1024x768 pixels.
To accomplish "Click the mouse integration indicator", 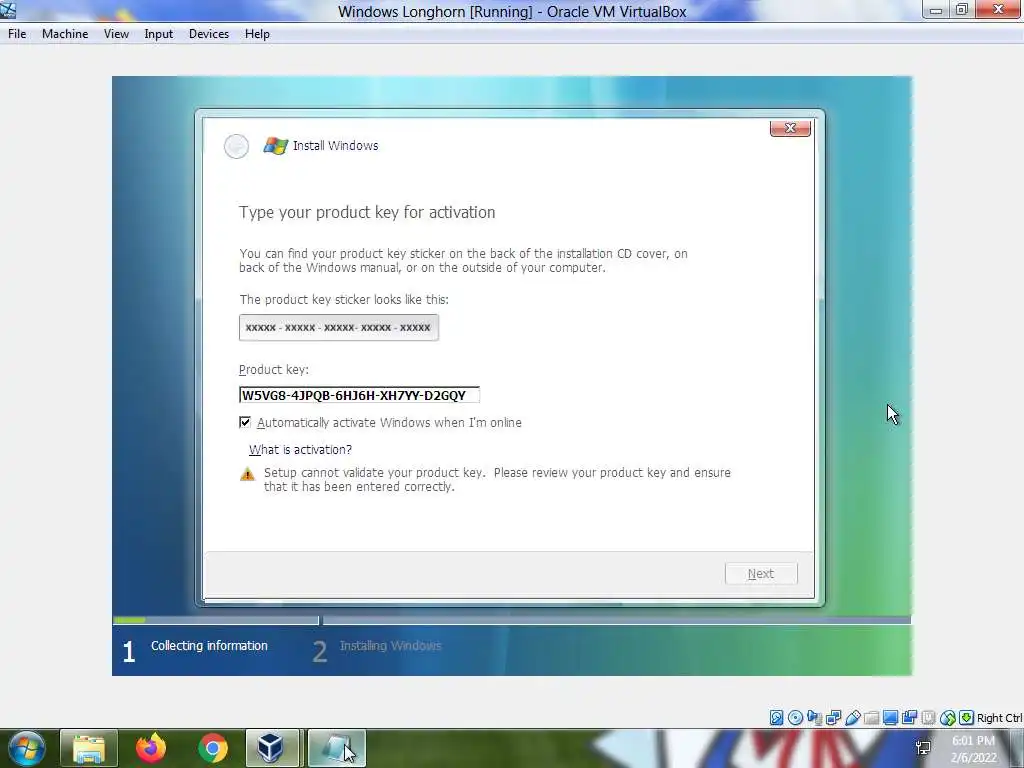I will pyautogui.click(x=948, y=718).
